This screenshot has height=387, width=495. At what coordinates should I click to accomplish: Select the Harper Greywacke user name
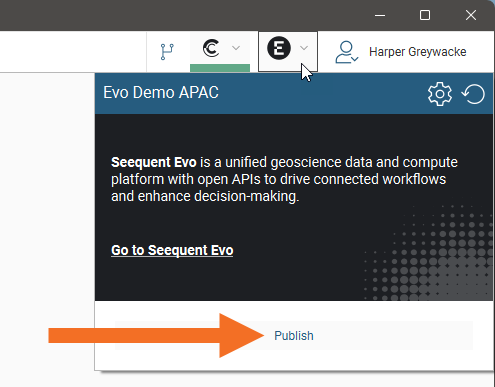(418, 52)
